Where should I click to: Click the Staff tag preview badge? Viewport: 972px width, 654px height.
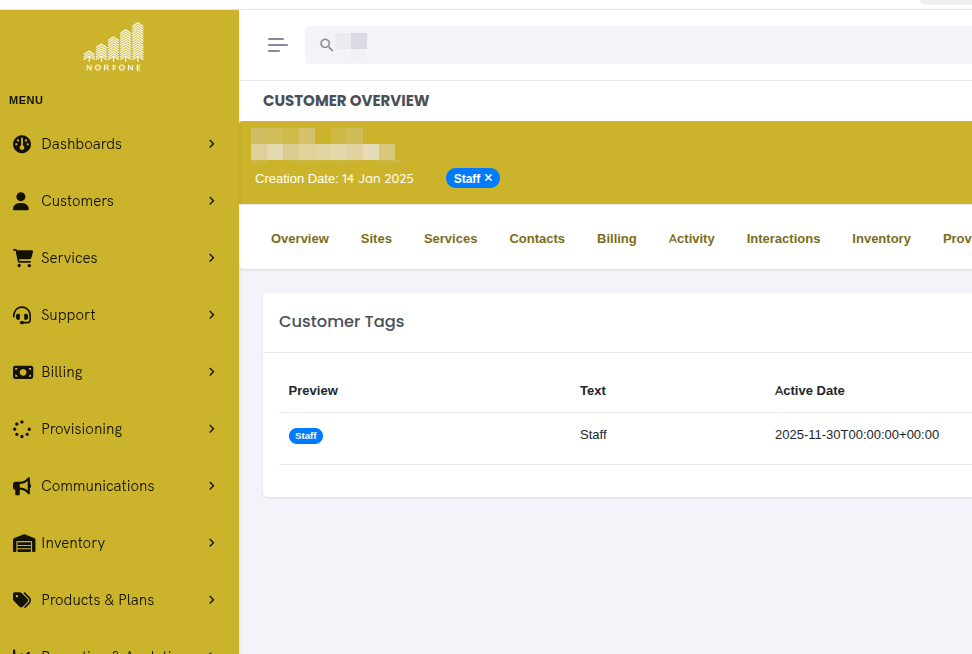click(306, 435)
